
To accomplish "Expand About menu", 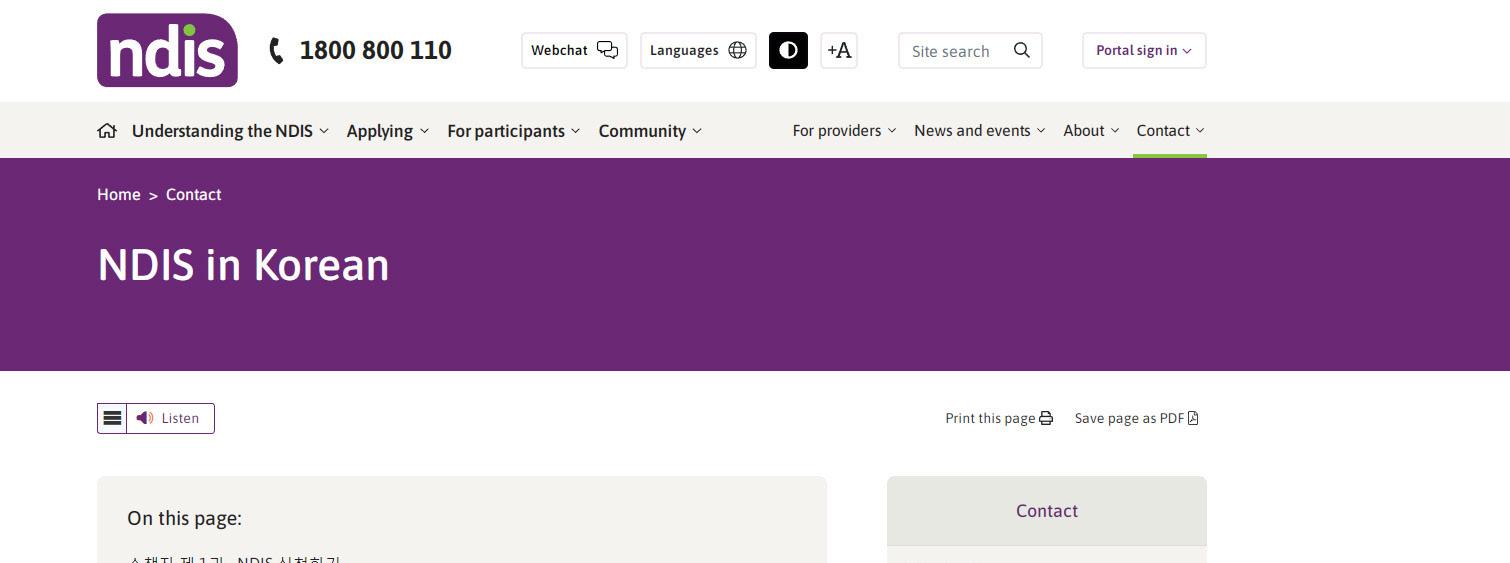I will point(1091,131).
